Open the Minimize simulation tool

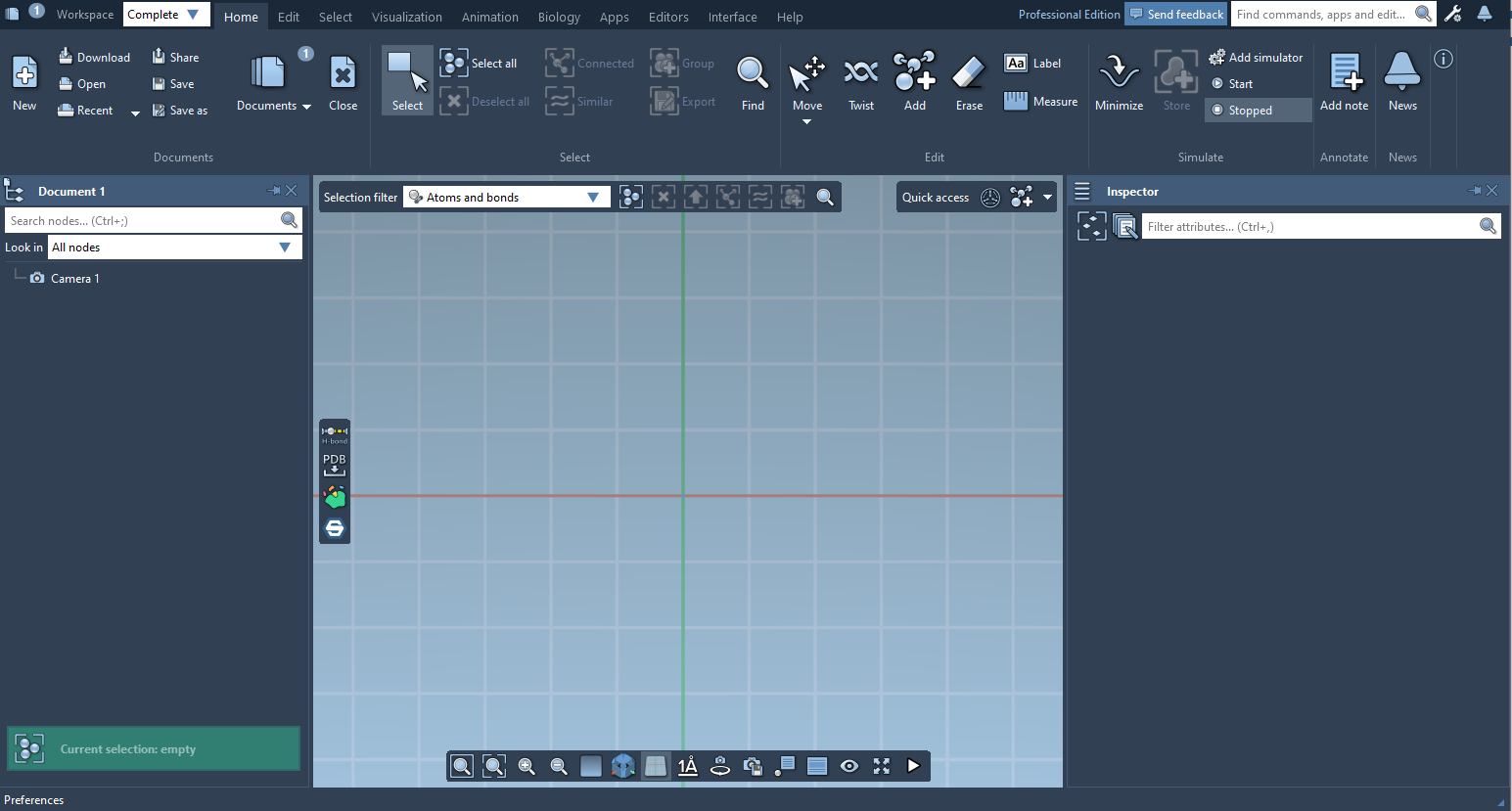(x=1119, y=81)
